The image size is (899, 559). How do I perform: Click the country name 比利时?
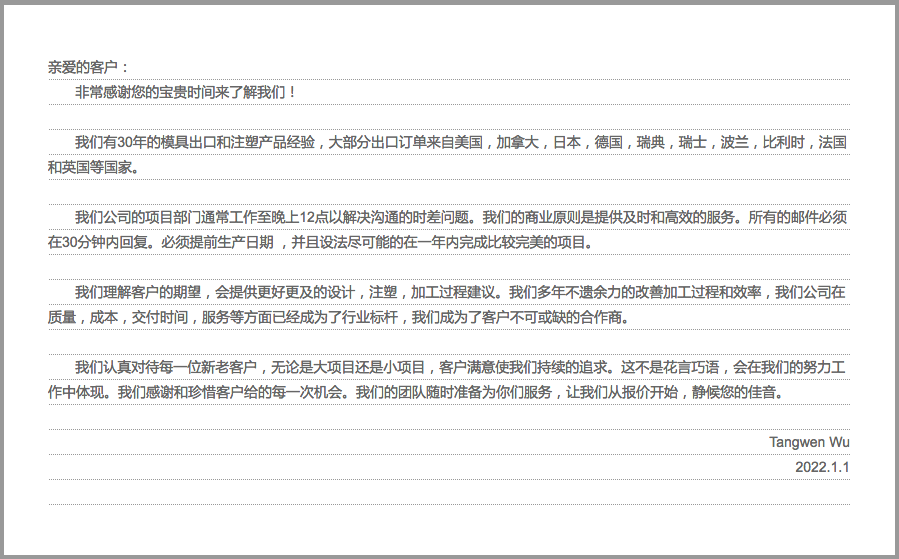(x=783, y=143)
